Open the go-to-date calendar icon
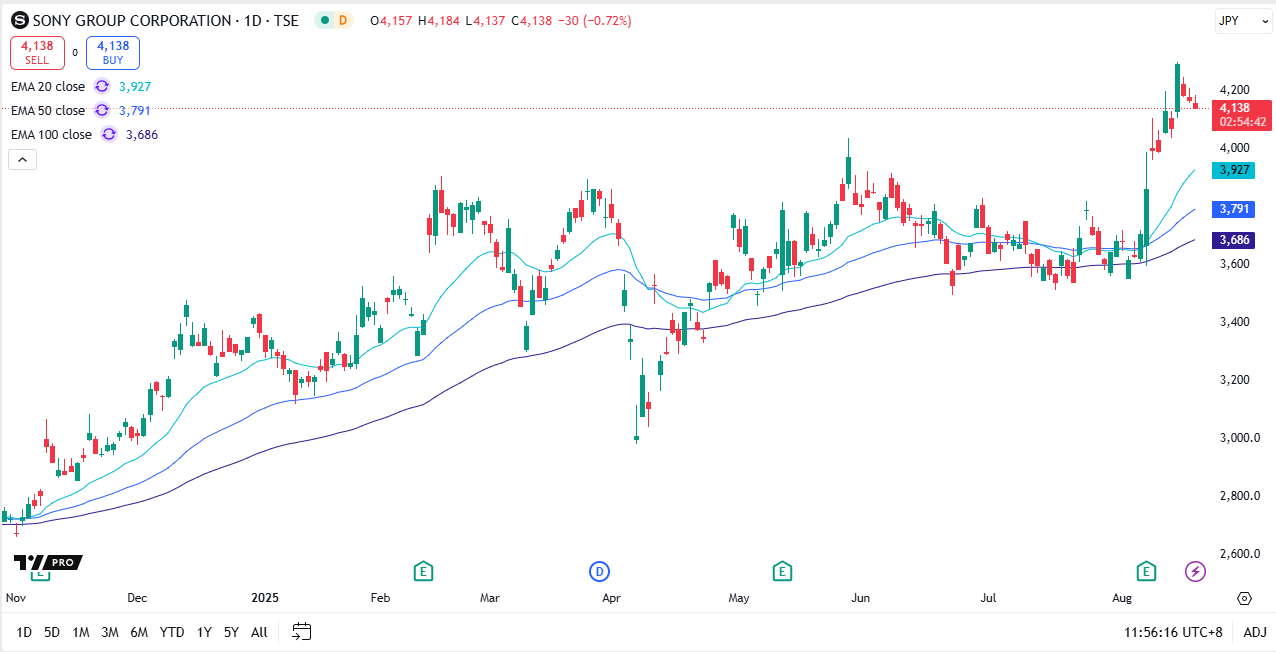 point(302,631)
